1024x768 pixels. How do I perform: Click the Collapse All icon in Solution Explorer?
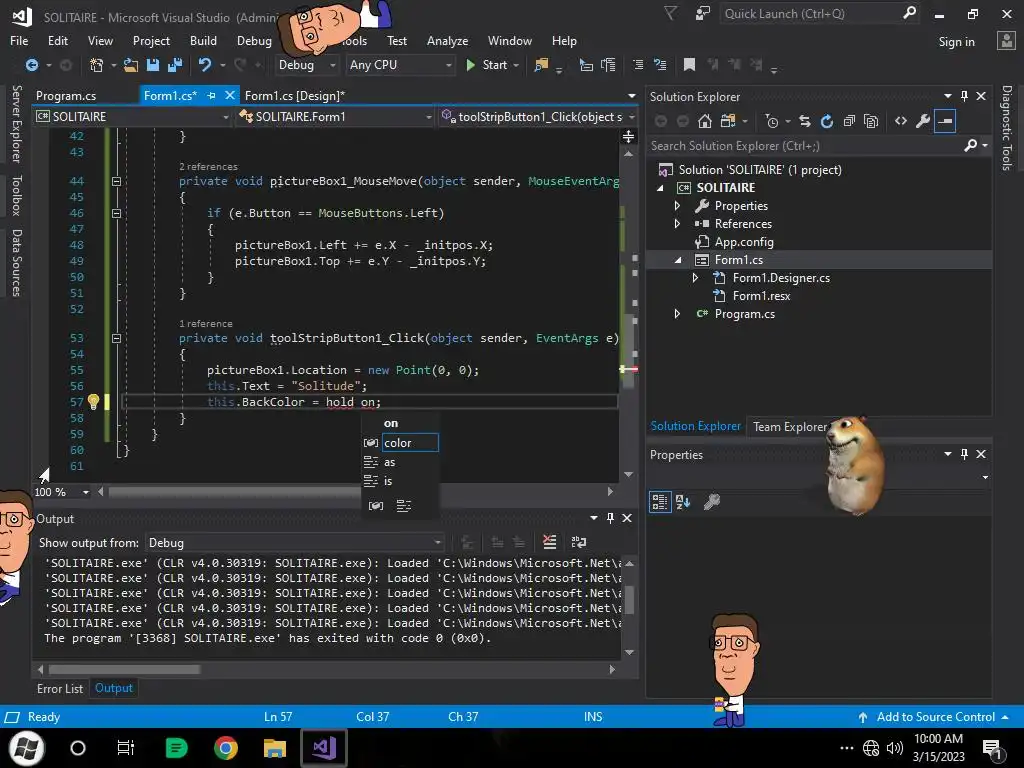[x=849, y=121]
